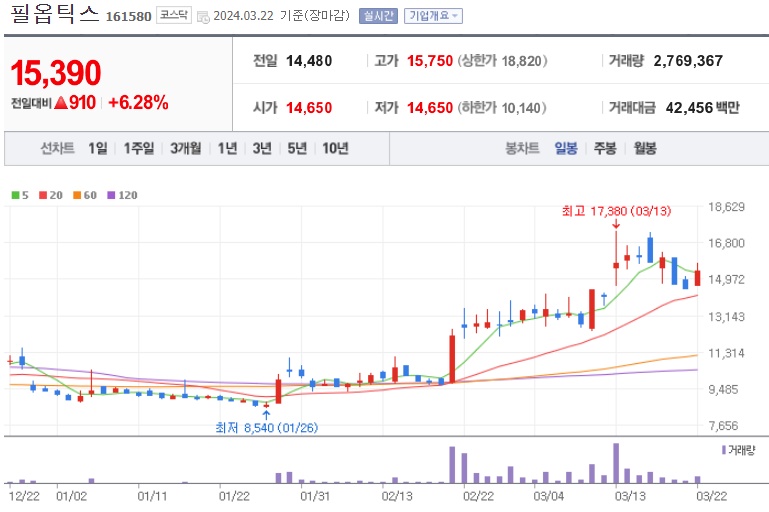The height and width of the screenshot is (512, 769).
Task: Click the 03/13 date axis label
Action: pos(630,496)
